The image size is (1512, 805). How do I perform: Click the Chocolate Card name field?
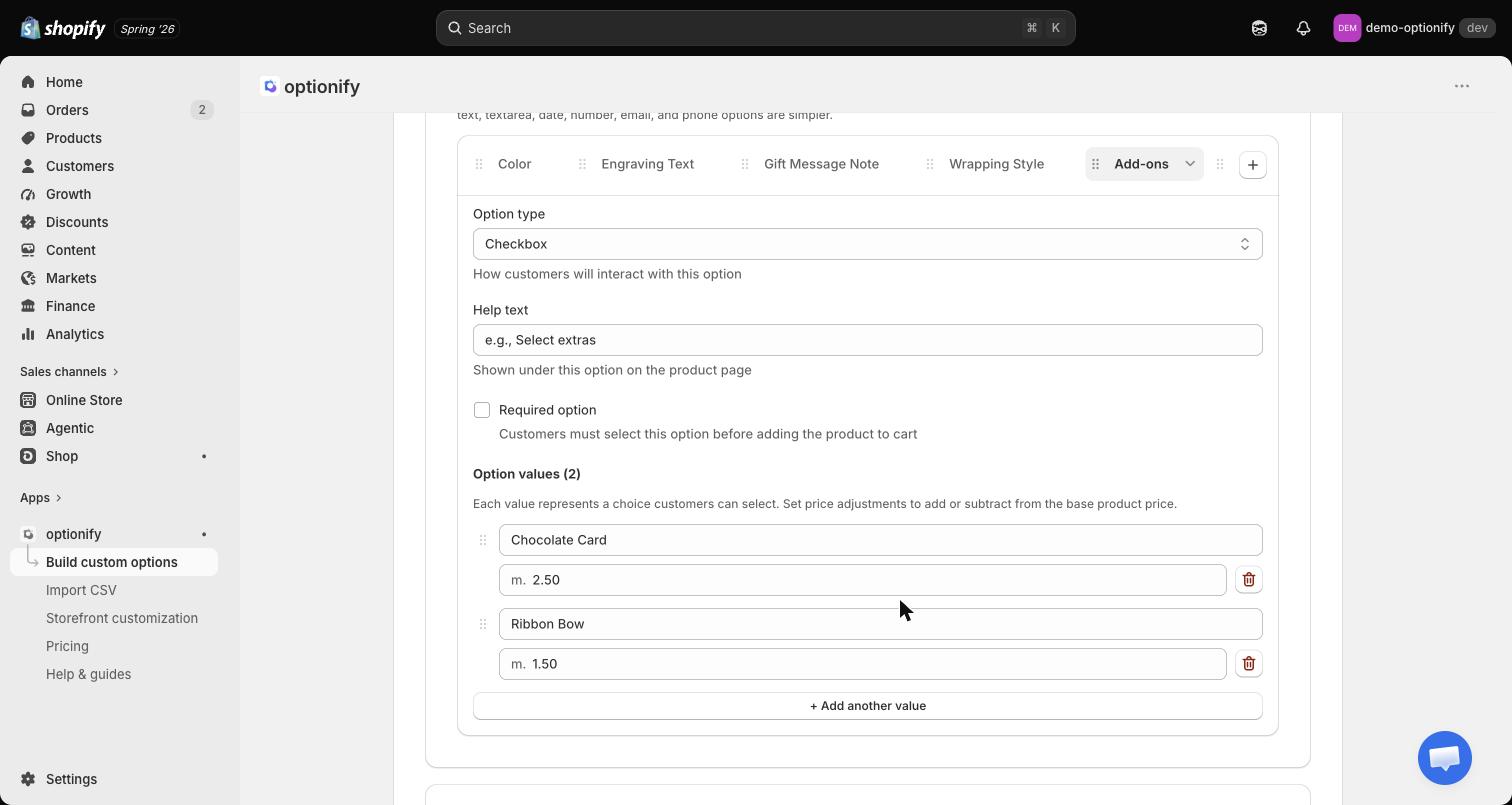click(881, 540)
